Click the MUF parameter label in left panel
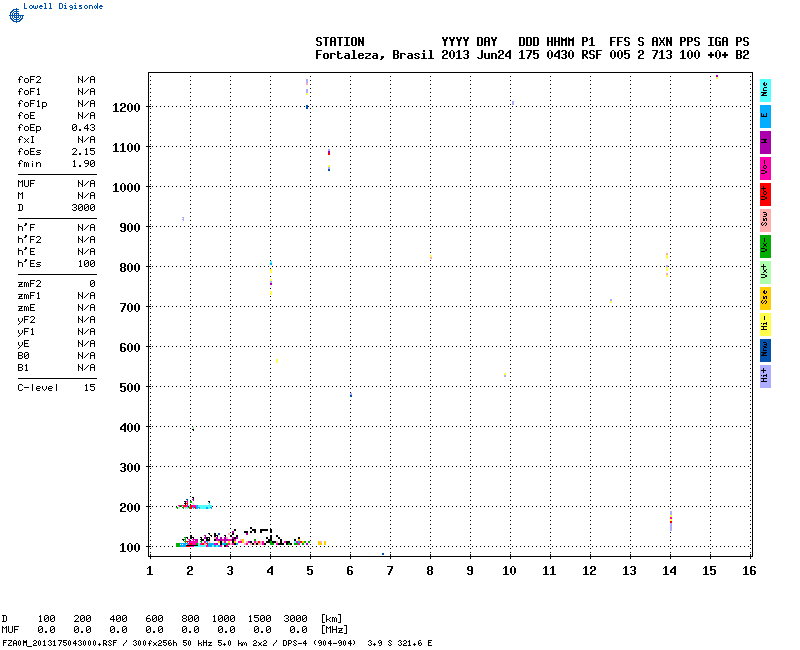Image resolution: width=800 pixels, height=650 pixels. click(x=26, y=184)
